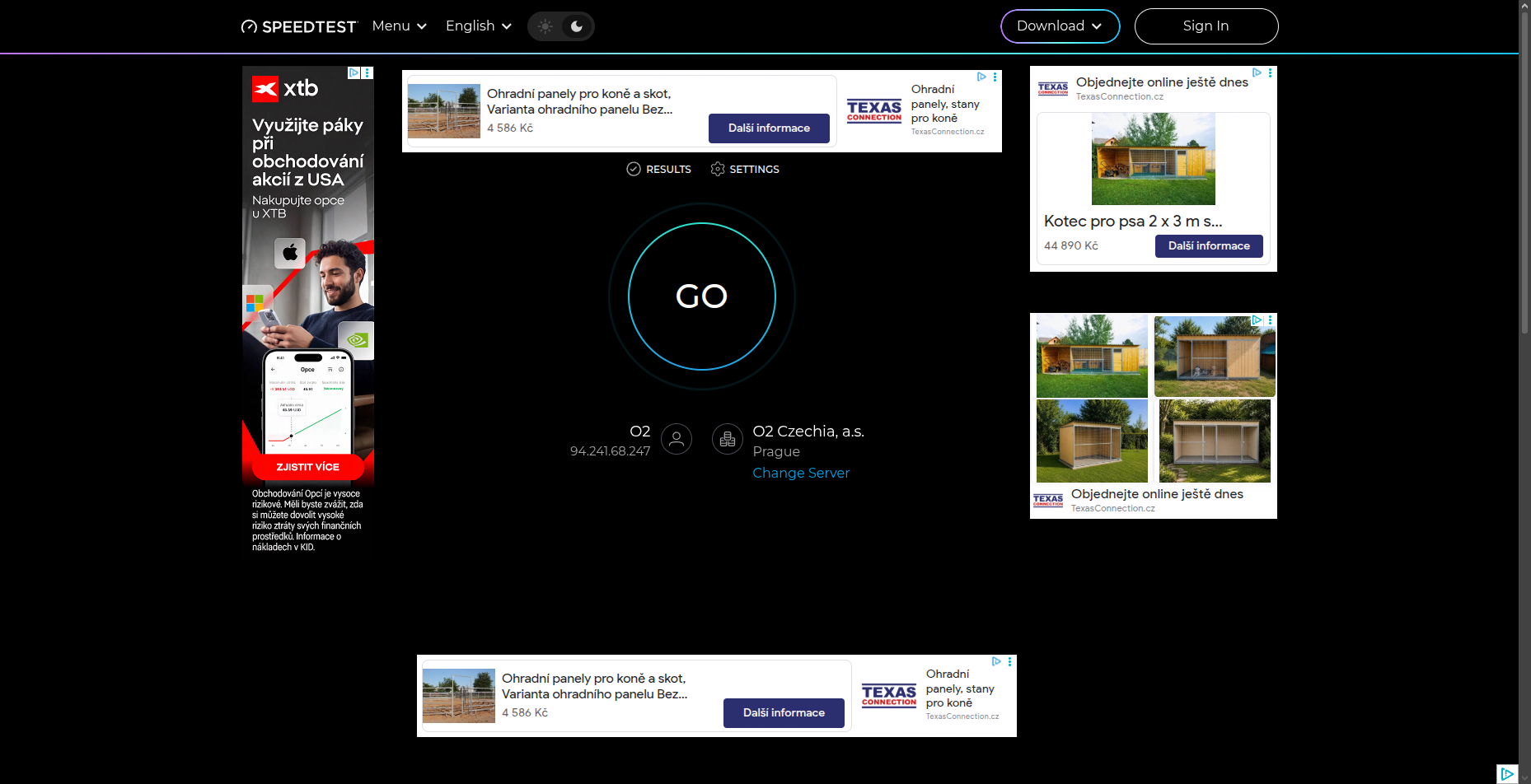Start the test with GO button
1531x784 pixels.
click(702, 296)
